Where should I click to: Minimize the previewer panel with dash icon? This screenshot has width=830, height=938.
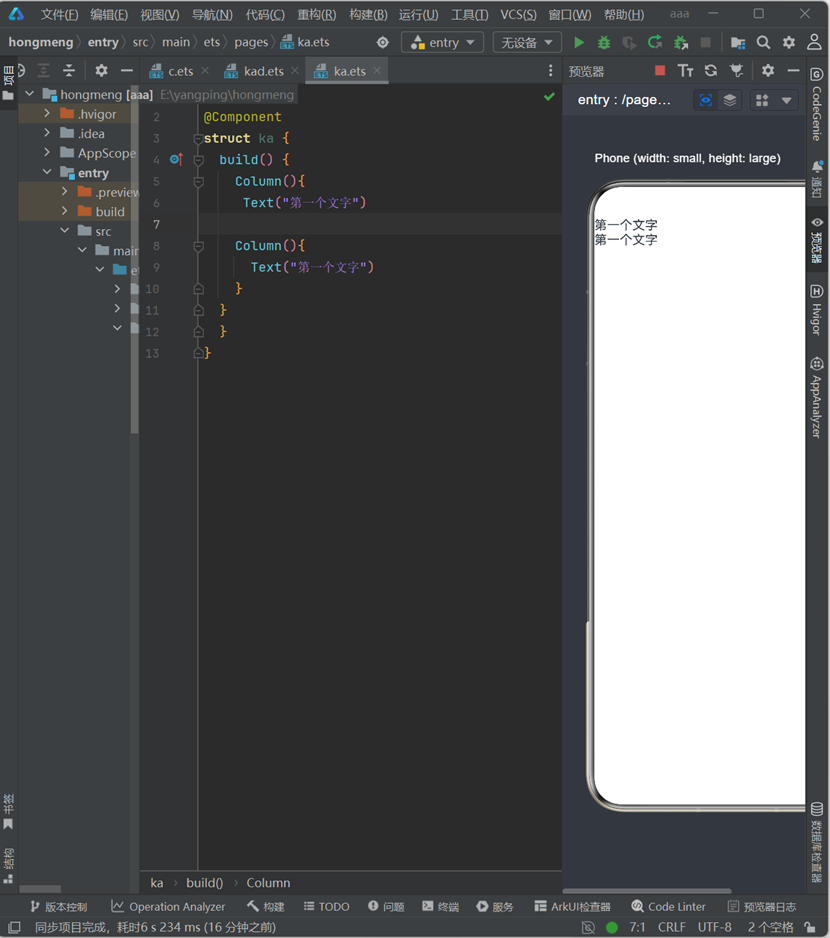point(793,71)
